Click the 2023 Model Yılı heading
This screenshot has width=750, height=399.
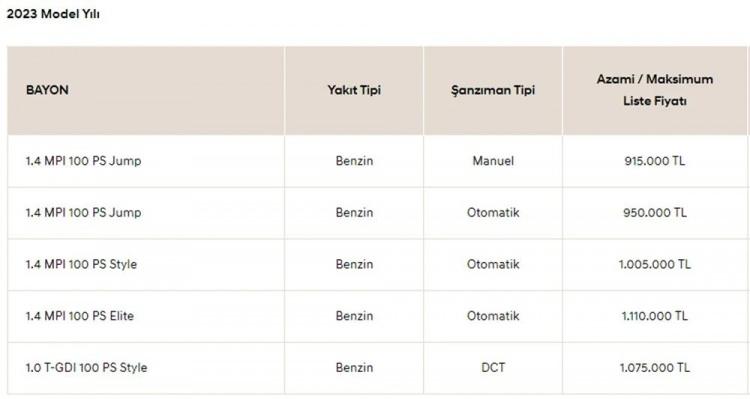pos(53,14)
